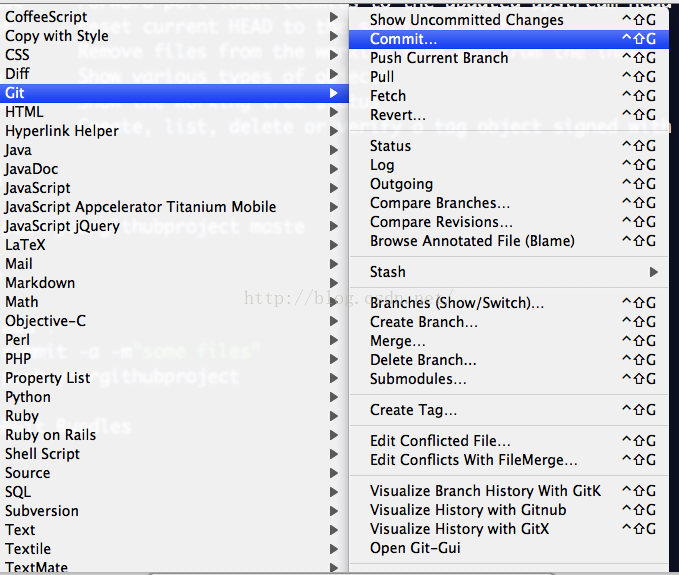Screen dimensions: 679x575
Task: Choose Delete Branch…
Action: (509, 360)
